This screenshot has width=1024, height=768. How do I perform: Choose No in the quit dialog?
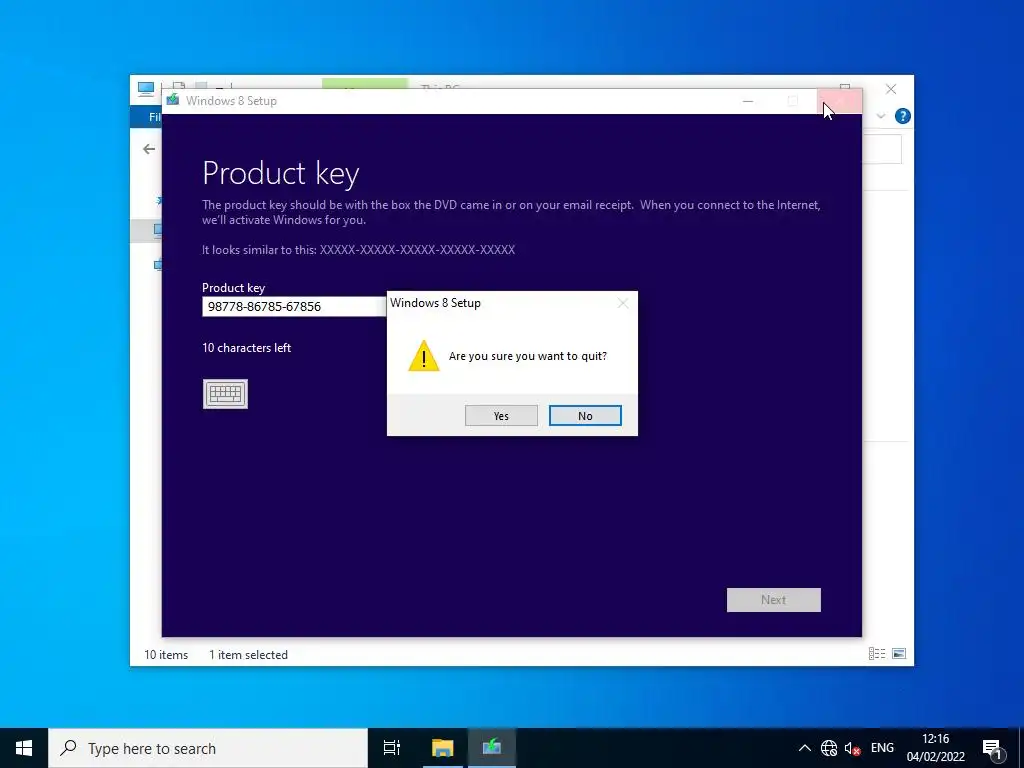(585, 416)
